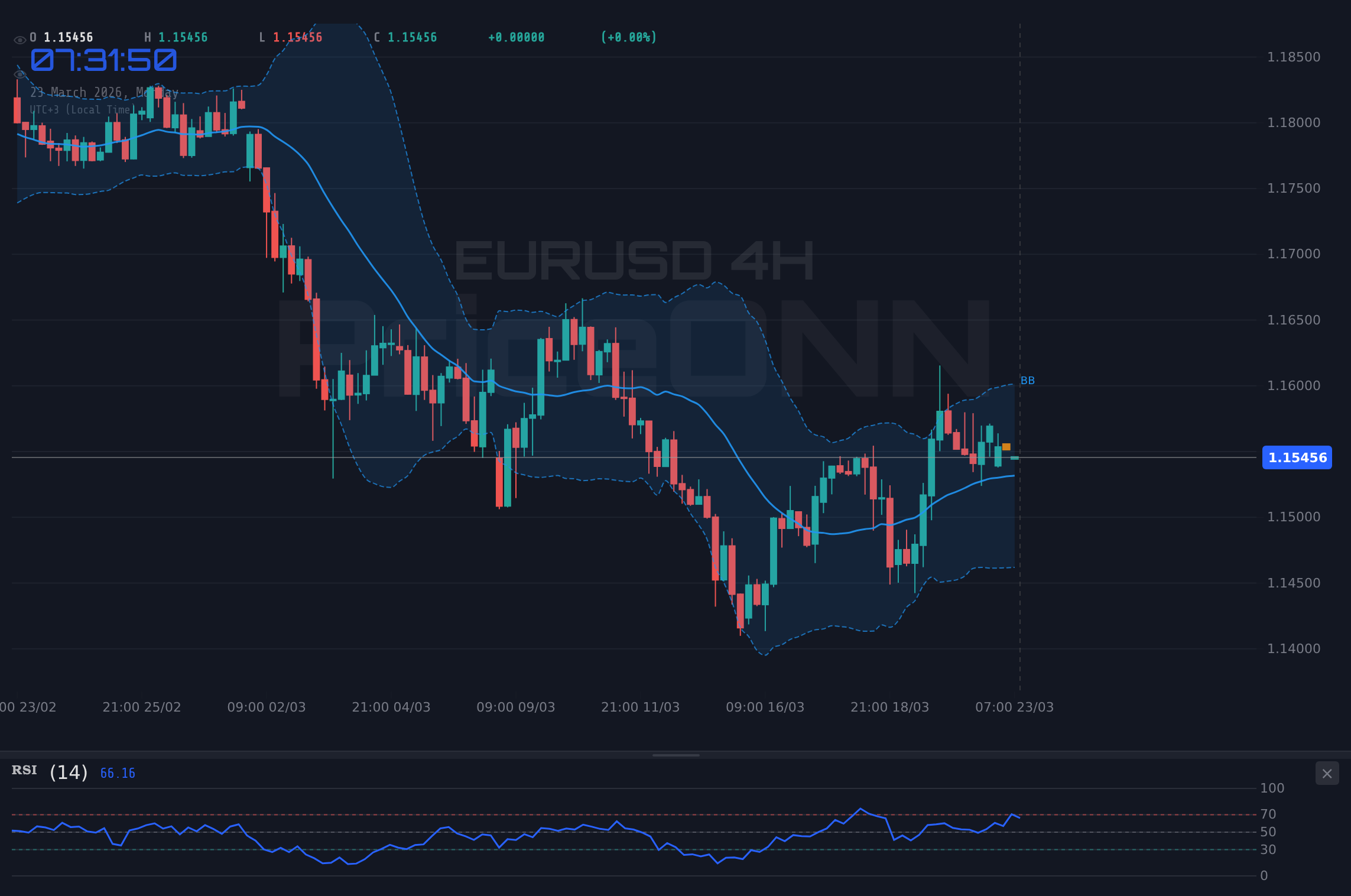This screenshot has width=1351, height=896.
Task: Select the 07:00 23/03 time axis label
Action: 1014,707
